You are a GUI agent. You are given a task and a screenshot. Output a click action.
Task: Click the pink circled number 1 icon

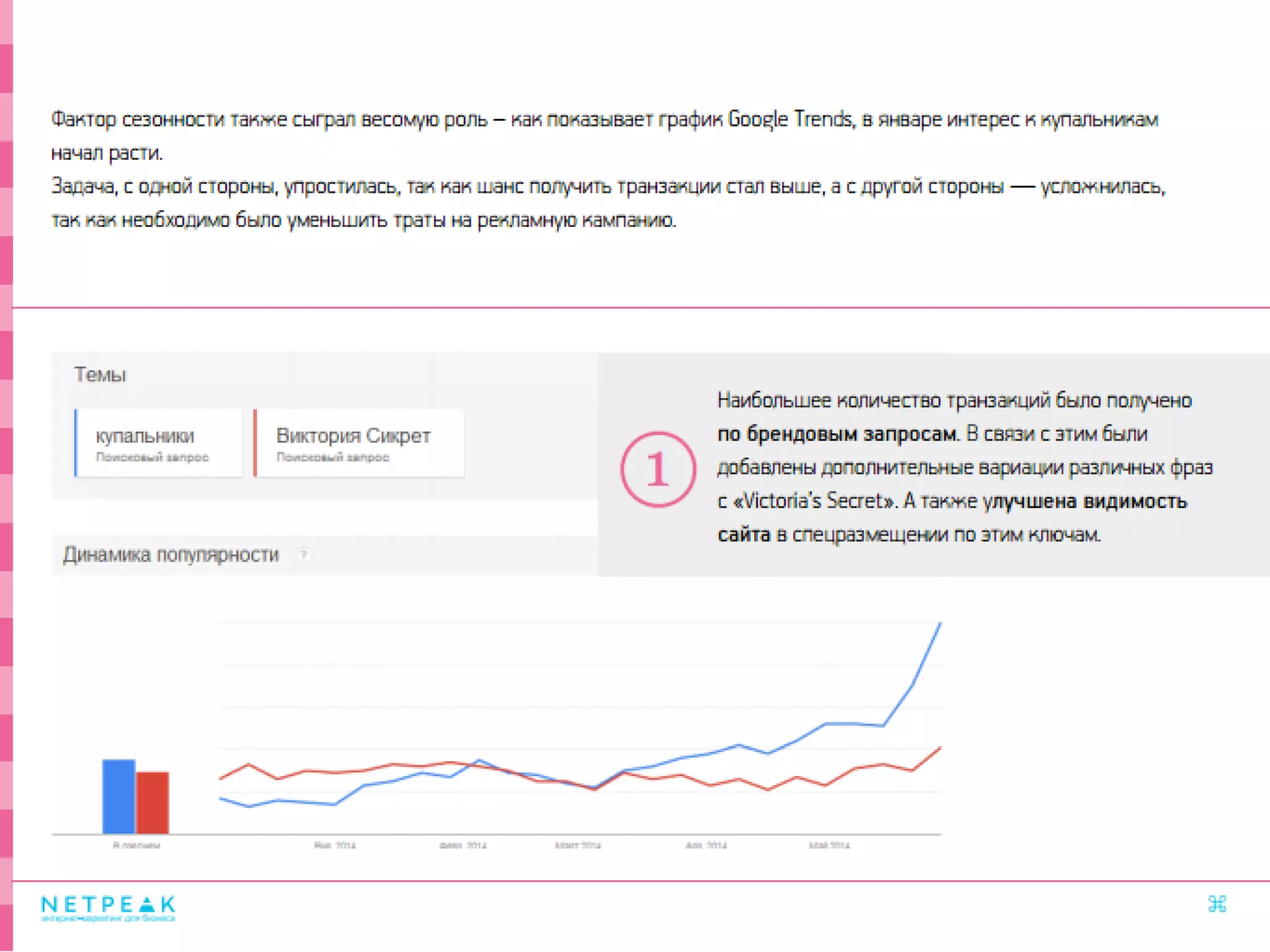(658, 469)
